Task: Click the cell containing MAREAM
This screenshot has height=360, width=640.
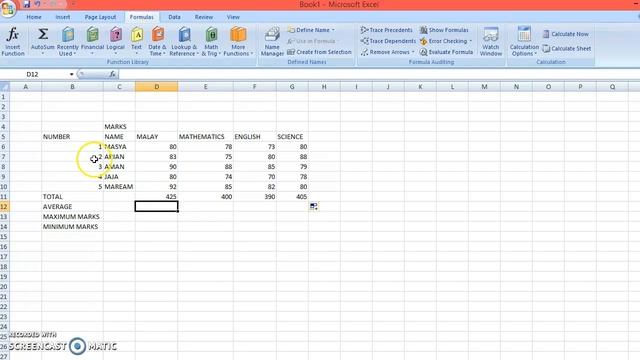Action: (x=119, y=187)
